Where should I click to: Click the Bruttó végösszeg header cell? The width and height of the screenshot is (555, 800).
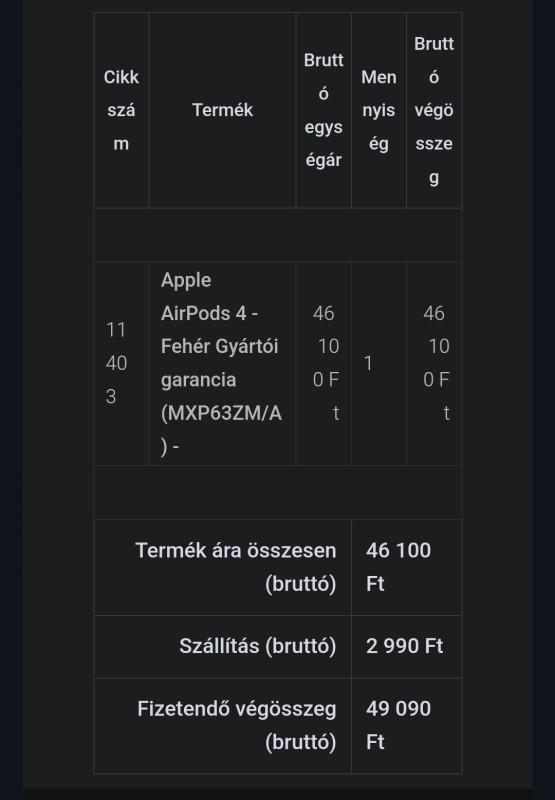click(x=434, y=110)
